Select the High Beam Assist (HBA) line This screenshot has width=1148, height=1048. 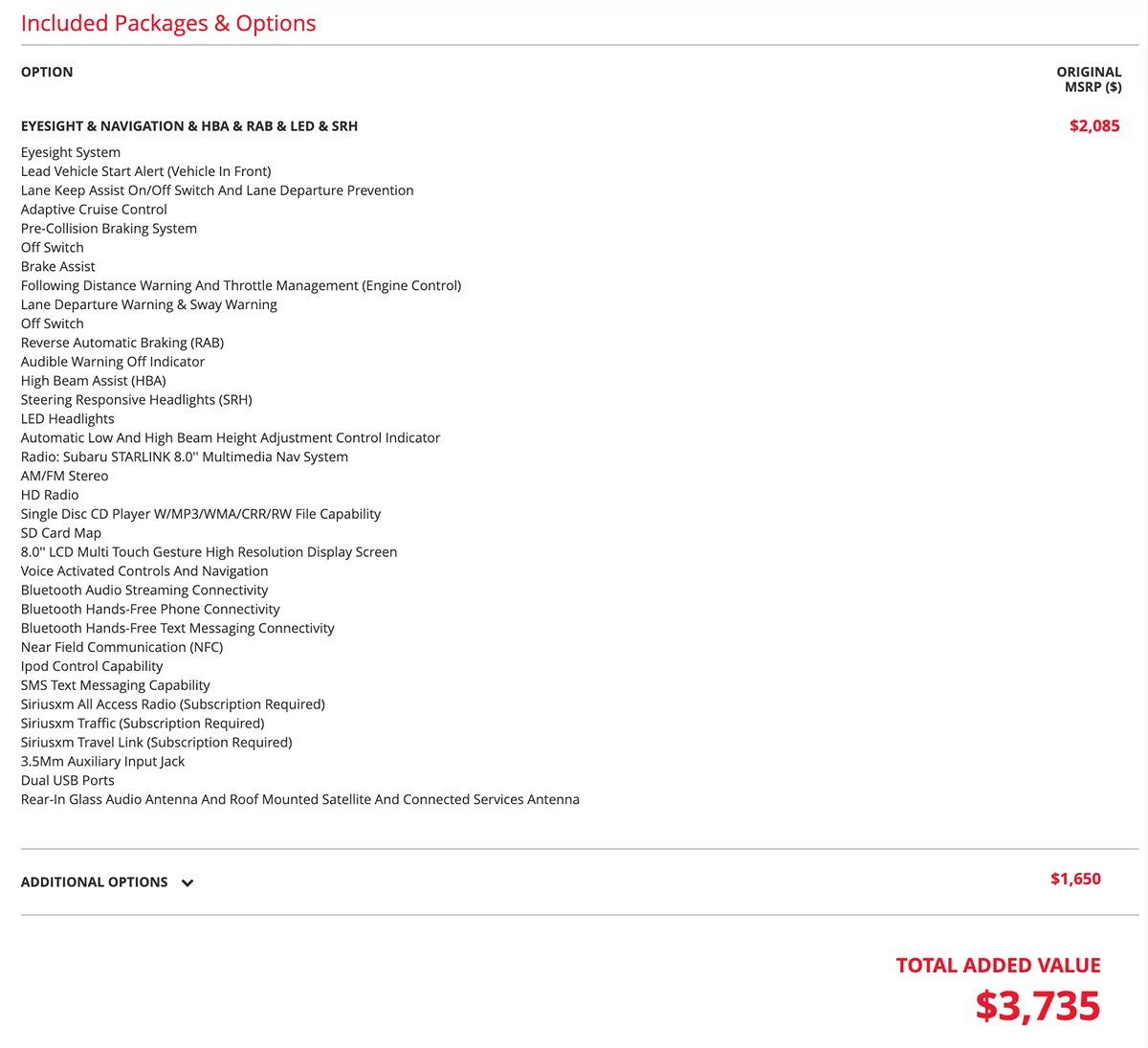click(x=94, y=381)
